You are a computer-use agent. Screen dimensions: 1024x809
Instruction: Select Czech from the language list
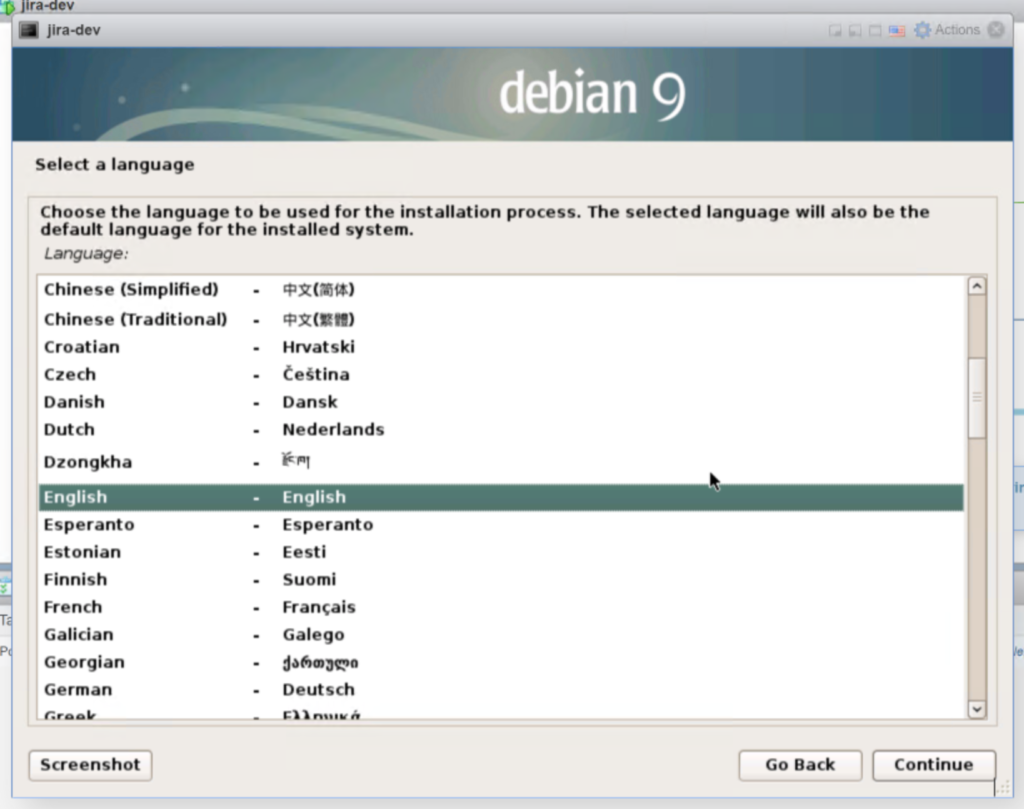point(501,374)
